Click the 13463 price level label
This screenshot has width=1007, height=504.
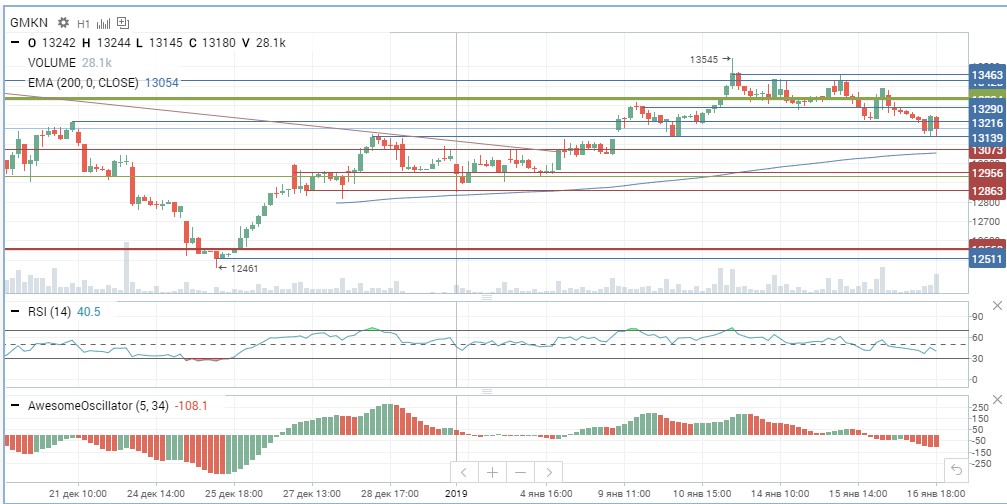(987, 76)
